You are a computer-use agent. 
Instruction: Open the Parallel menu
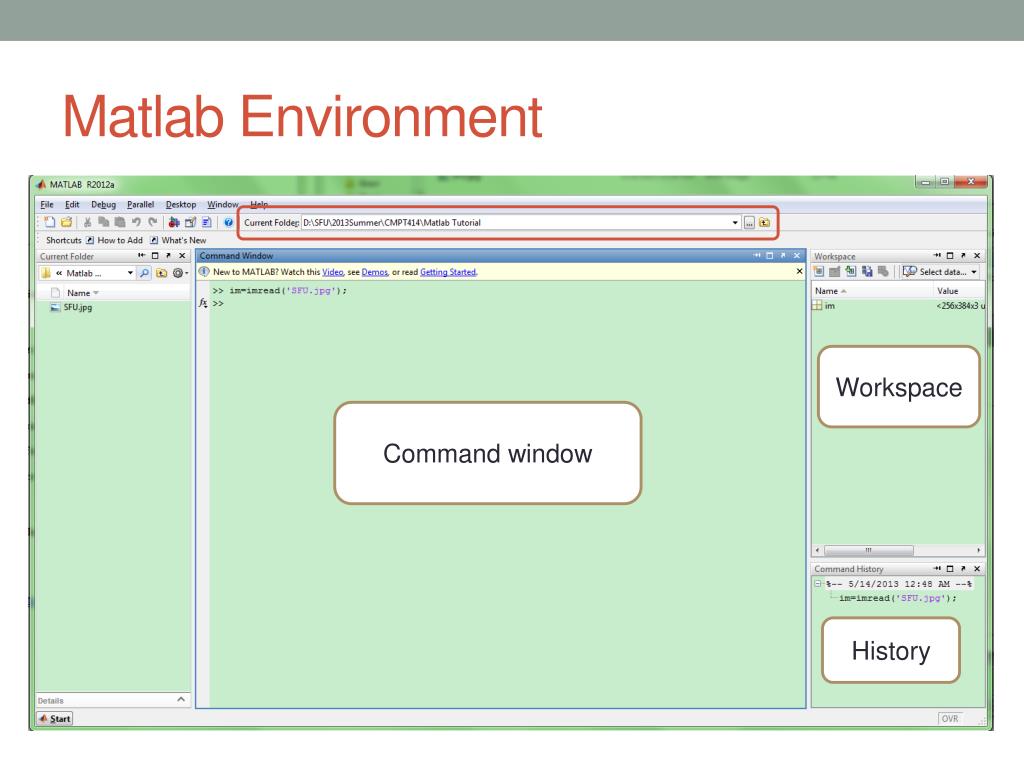pos(140,204)
